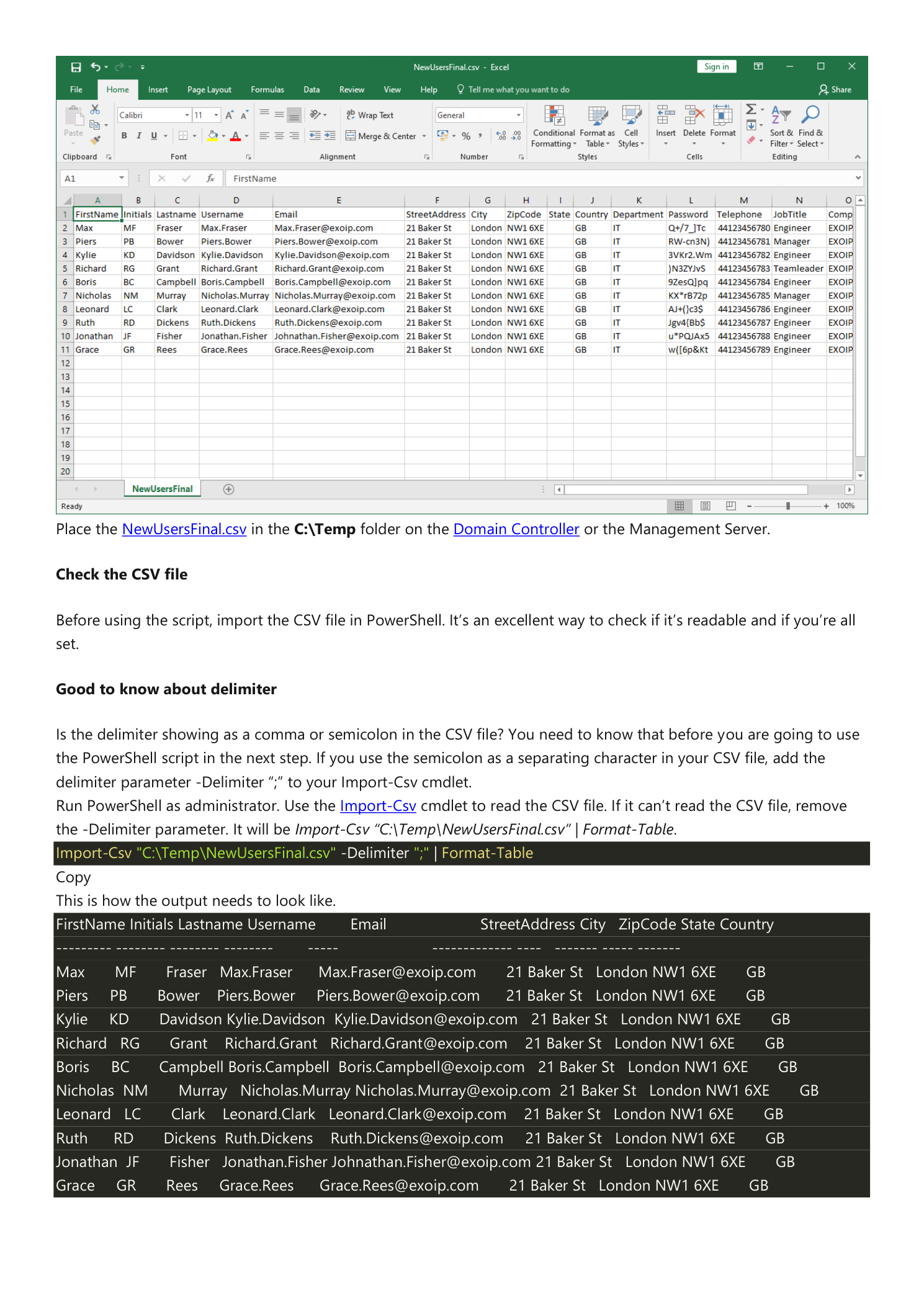Click the Copy code button text

coord(73,877)
